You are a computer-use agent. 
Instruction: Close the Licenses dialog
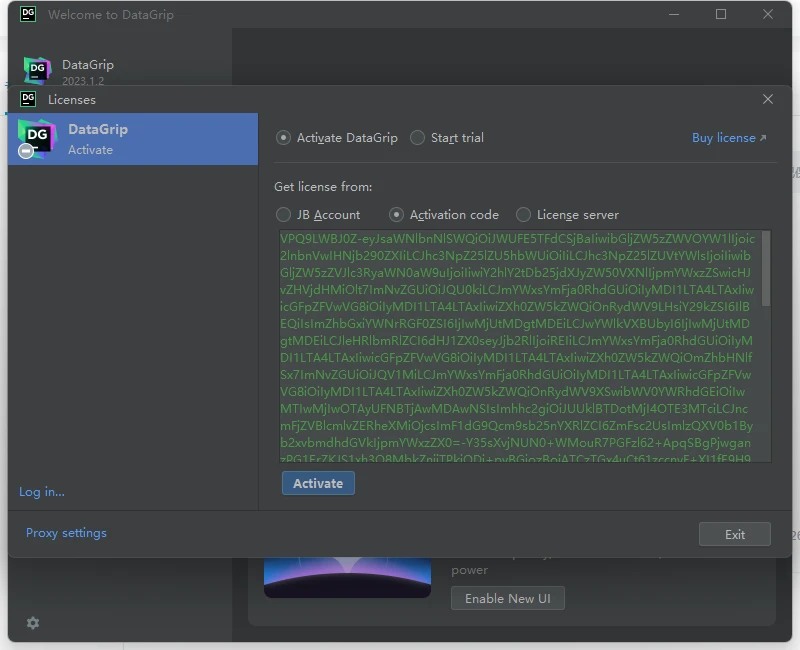(768, 99)
